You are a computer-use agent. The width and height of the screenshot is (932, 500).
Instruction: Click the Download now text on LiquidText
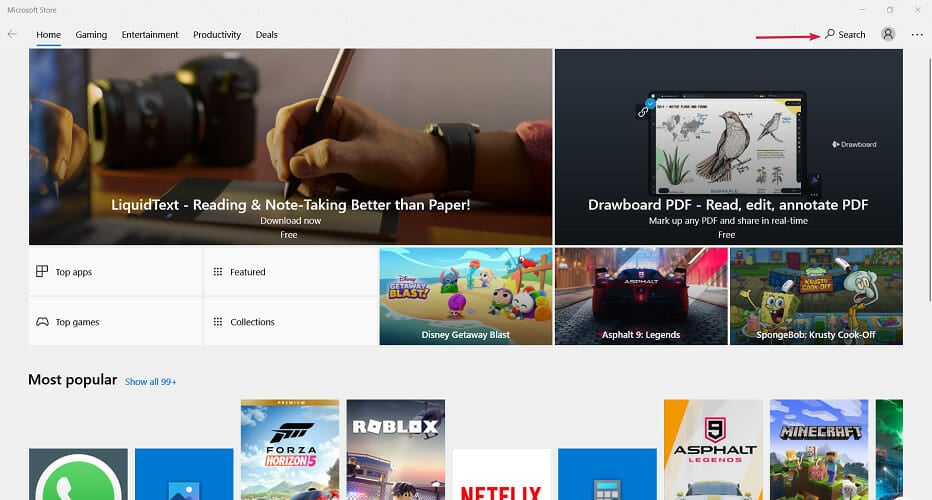(x=290, y=221)
